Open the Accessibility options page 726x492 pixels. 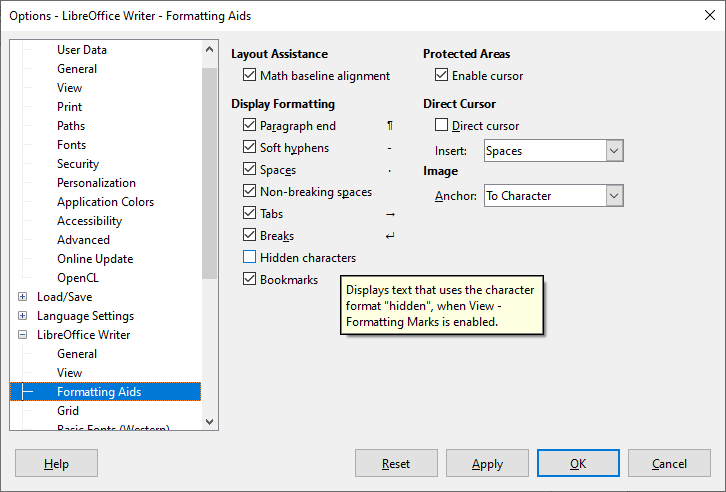tap(89, 221)
